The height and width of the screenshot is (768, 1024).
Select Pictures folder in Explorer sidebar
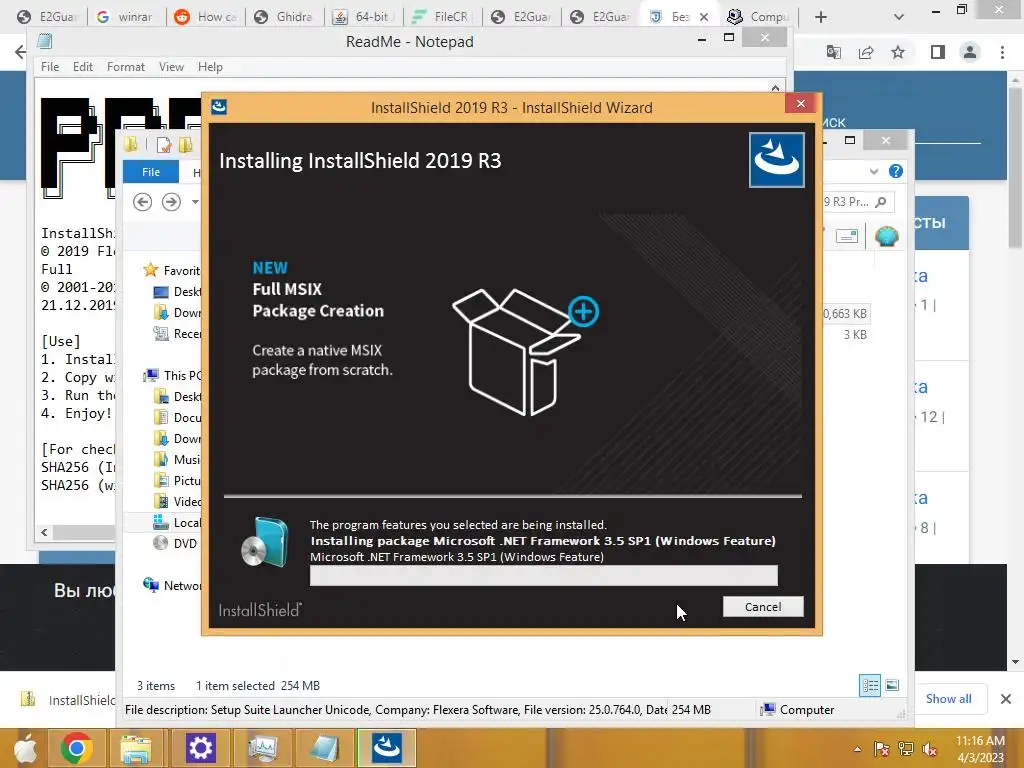pos(177,481)
